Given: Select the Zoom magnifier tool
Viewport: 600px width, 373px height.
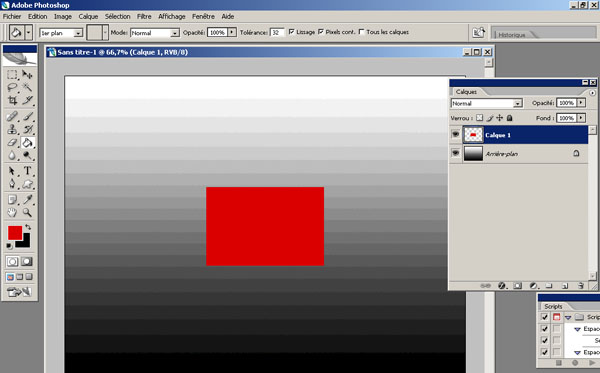Looking at the screenshot, I should point(27,212).
